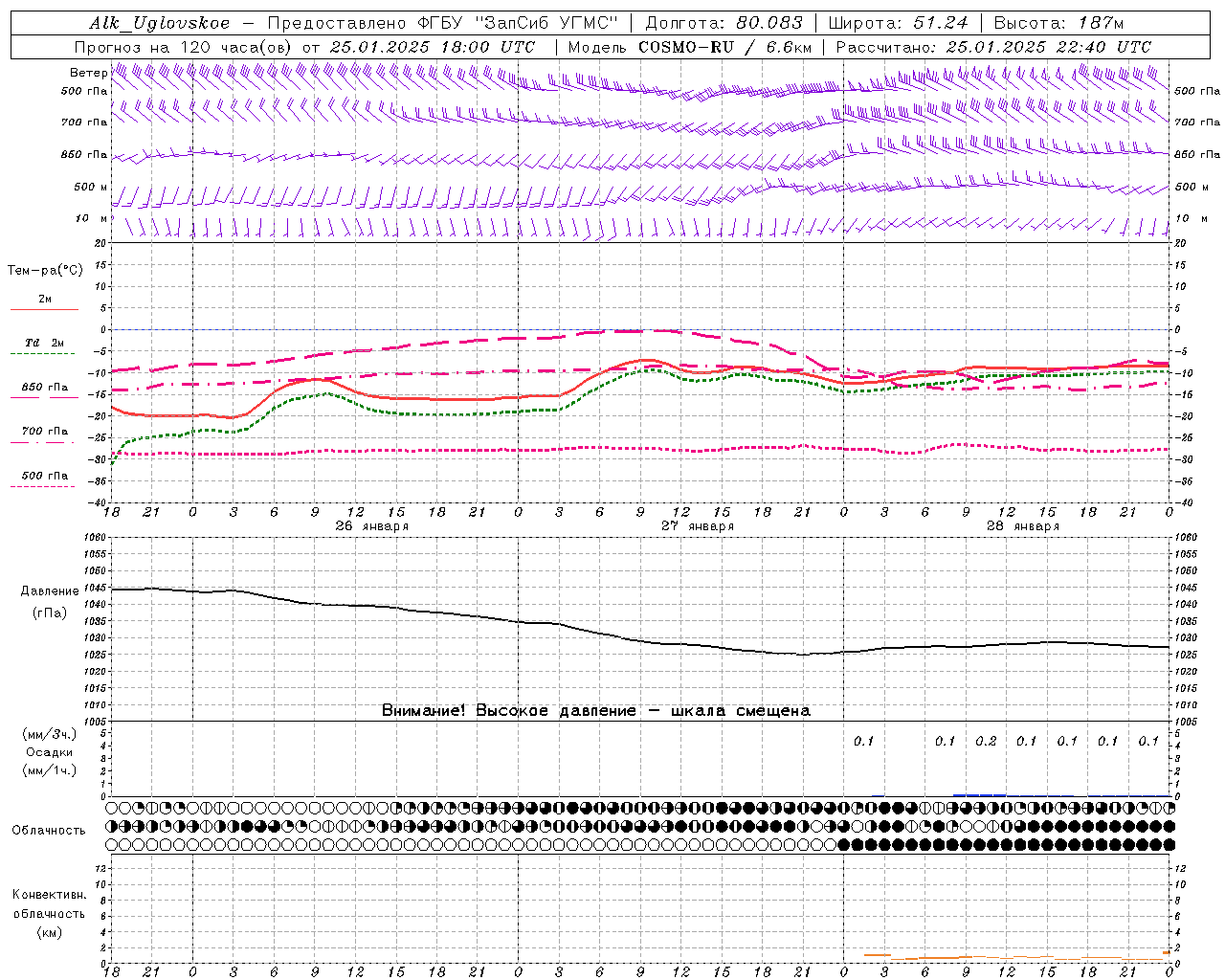Click the blue precipitation bar on 28 января

979,794
